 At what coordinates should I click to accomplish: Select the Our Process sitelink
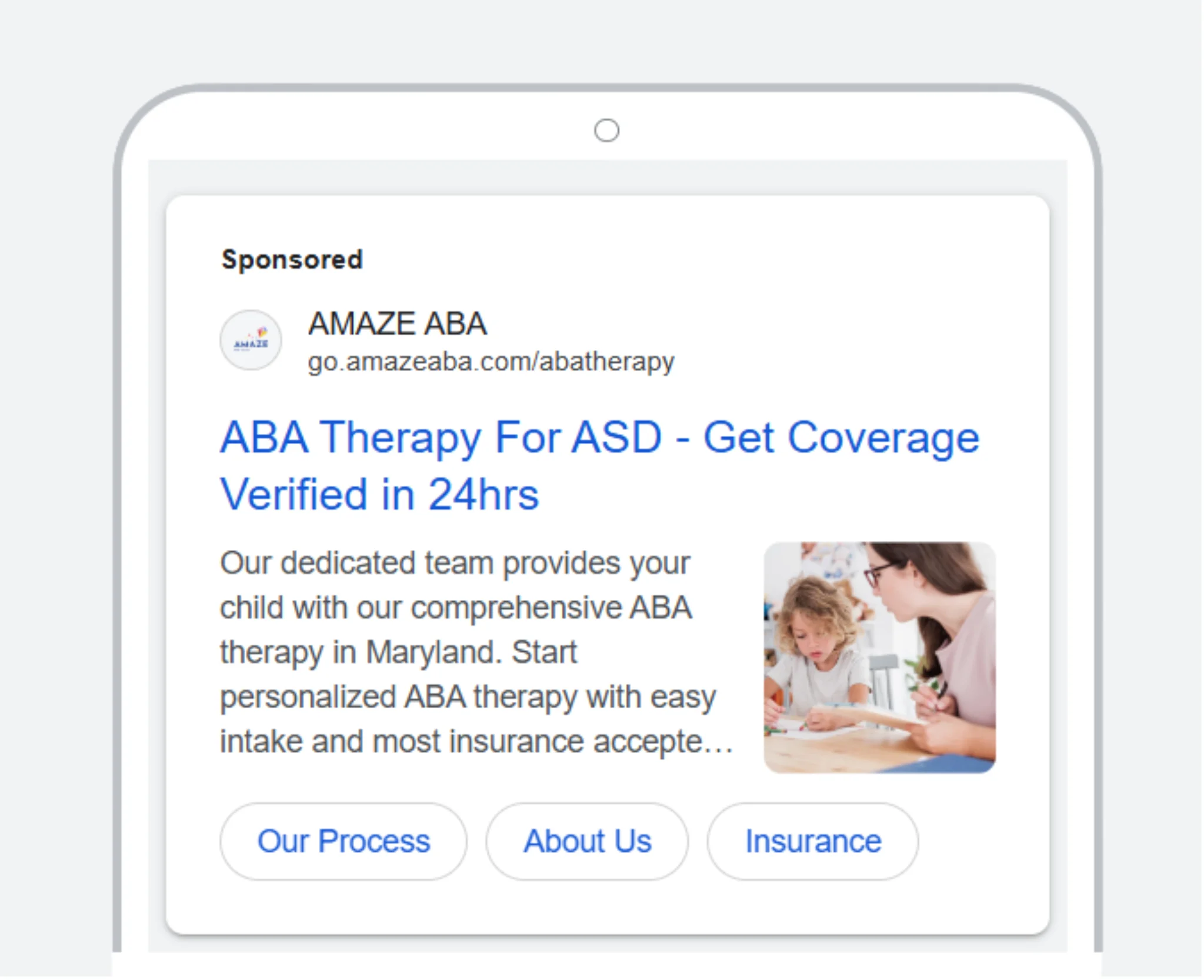[343, 841]
